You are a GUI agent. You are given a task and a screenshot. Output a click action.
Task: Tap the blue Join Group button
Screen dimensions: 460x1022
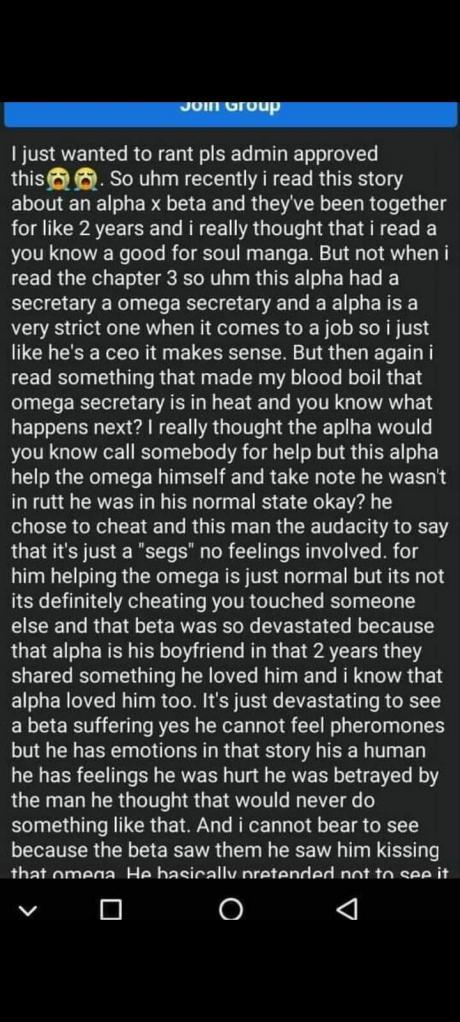click(x=230, y=113)
